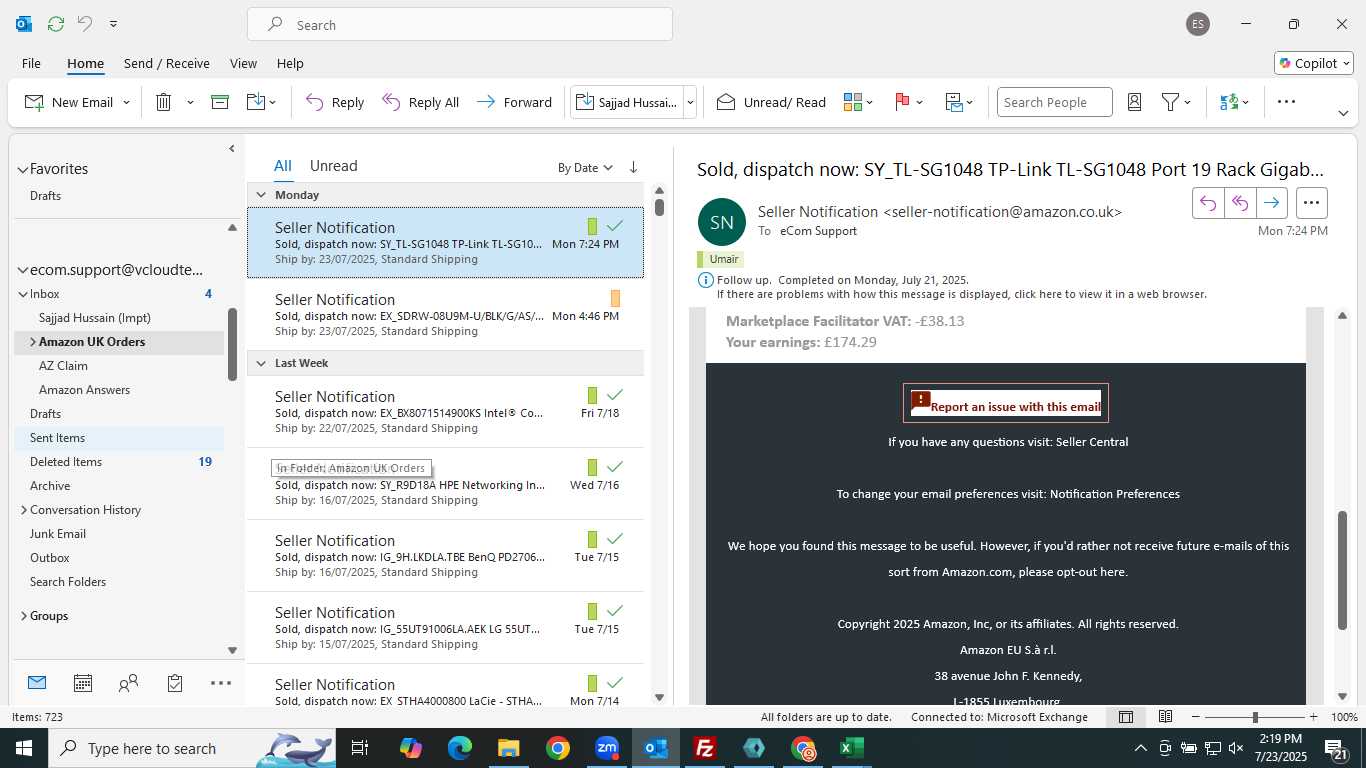Collapse the Last Week group header
1366x768 pixels.
261,363
